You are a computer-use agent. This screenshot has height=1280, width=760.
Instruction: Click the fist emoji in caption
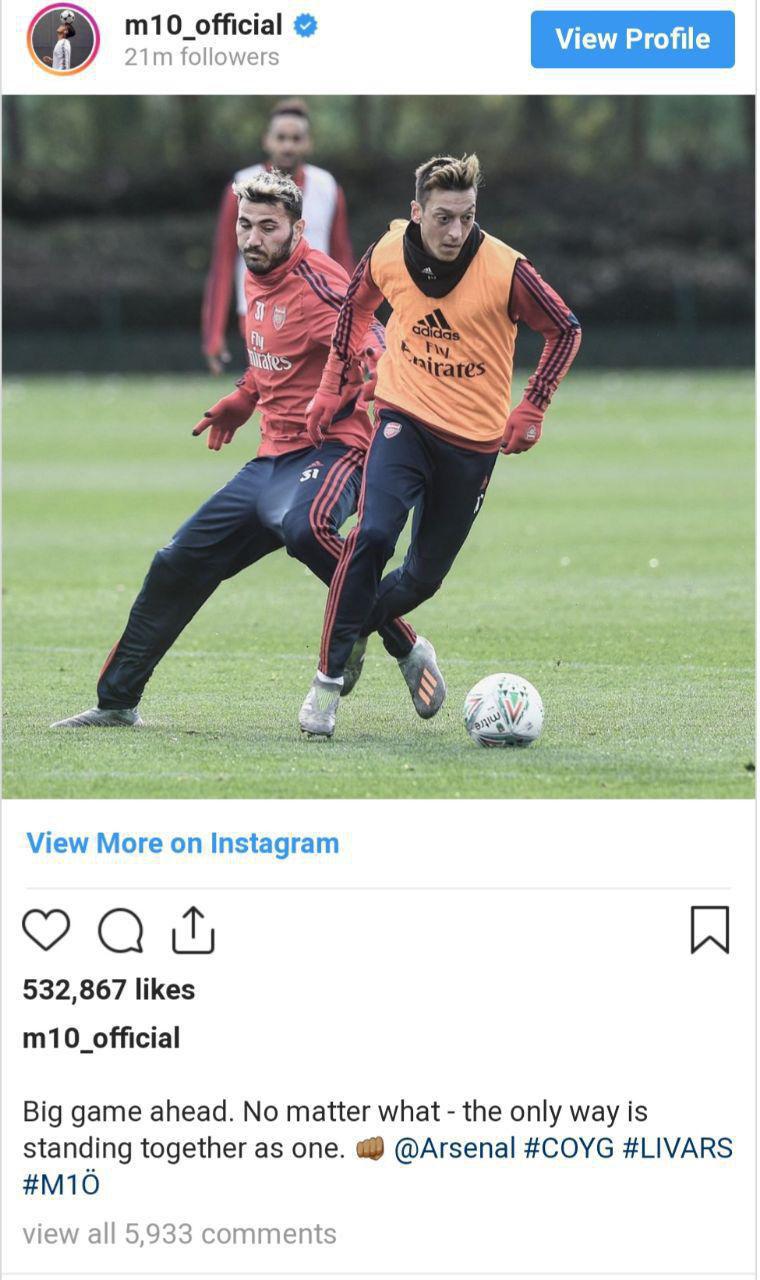(x=370, y=1149)
